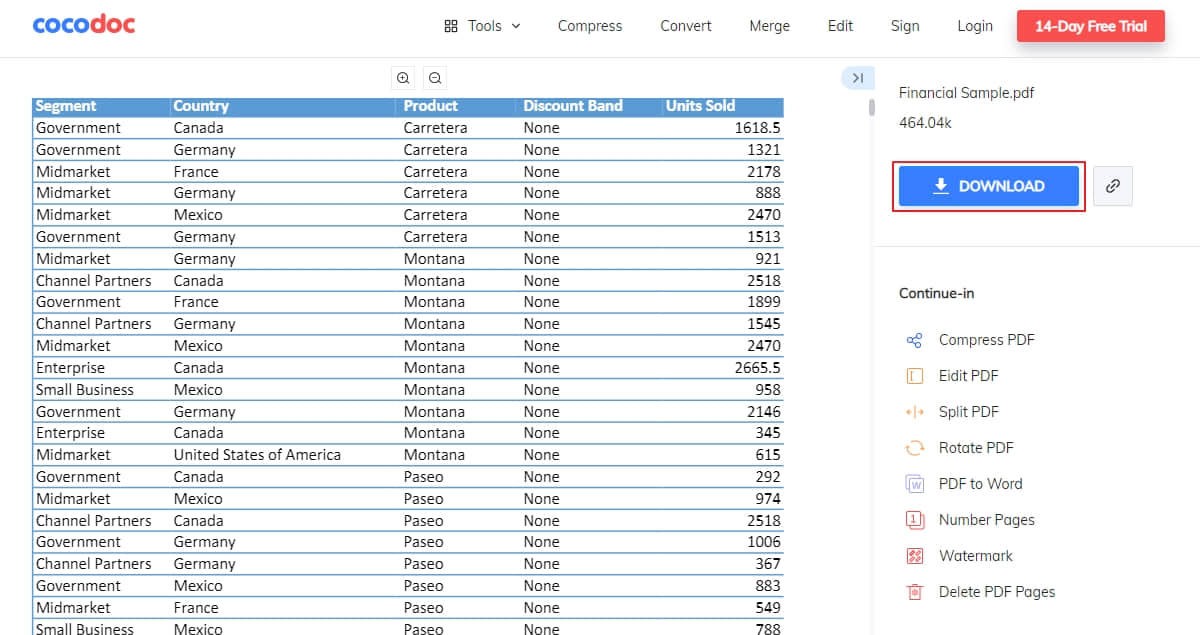This screenshot has height=635, width=1200.
Task: Click the Delete PDF Pages trash icon
Action: (x=913, y=591)
